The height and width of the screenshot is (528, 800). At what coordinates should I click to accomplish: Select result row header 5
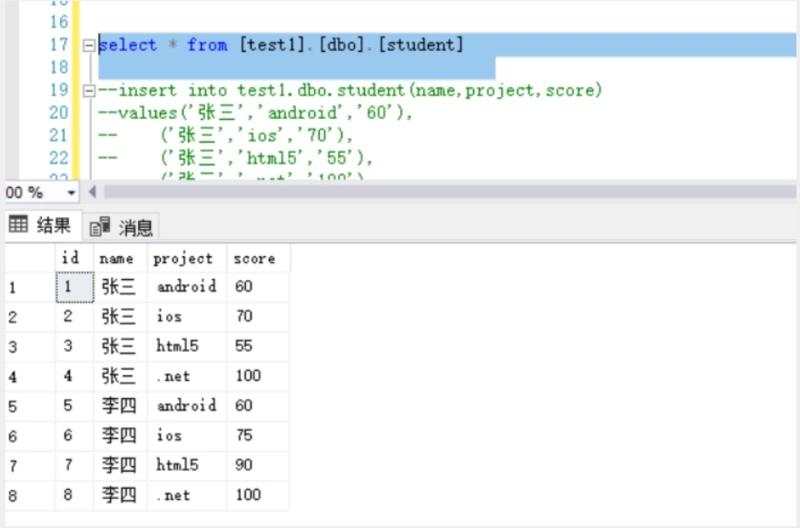(x=30, y=407)
